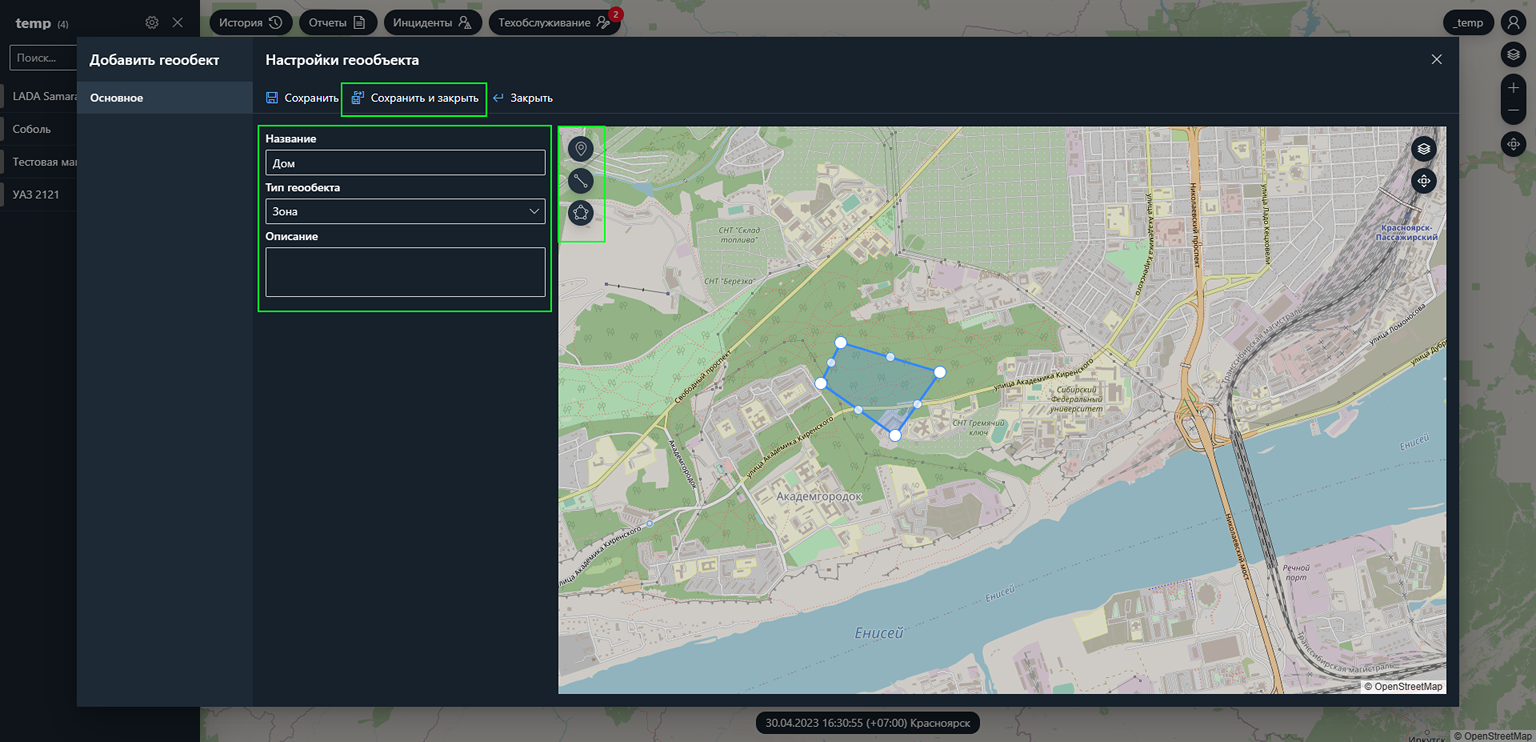Open the Инциденты section
This screenshot has width=1536, height=742.
pos(432,23)
